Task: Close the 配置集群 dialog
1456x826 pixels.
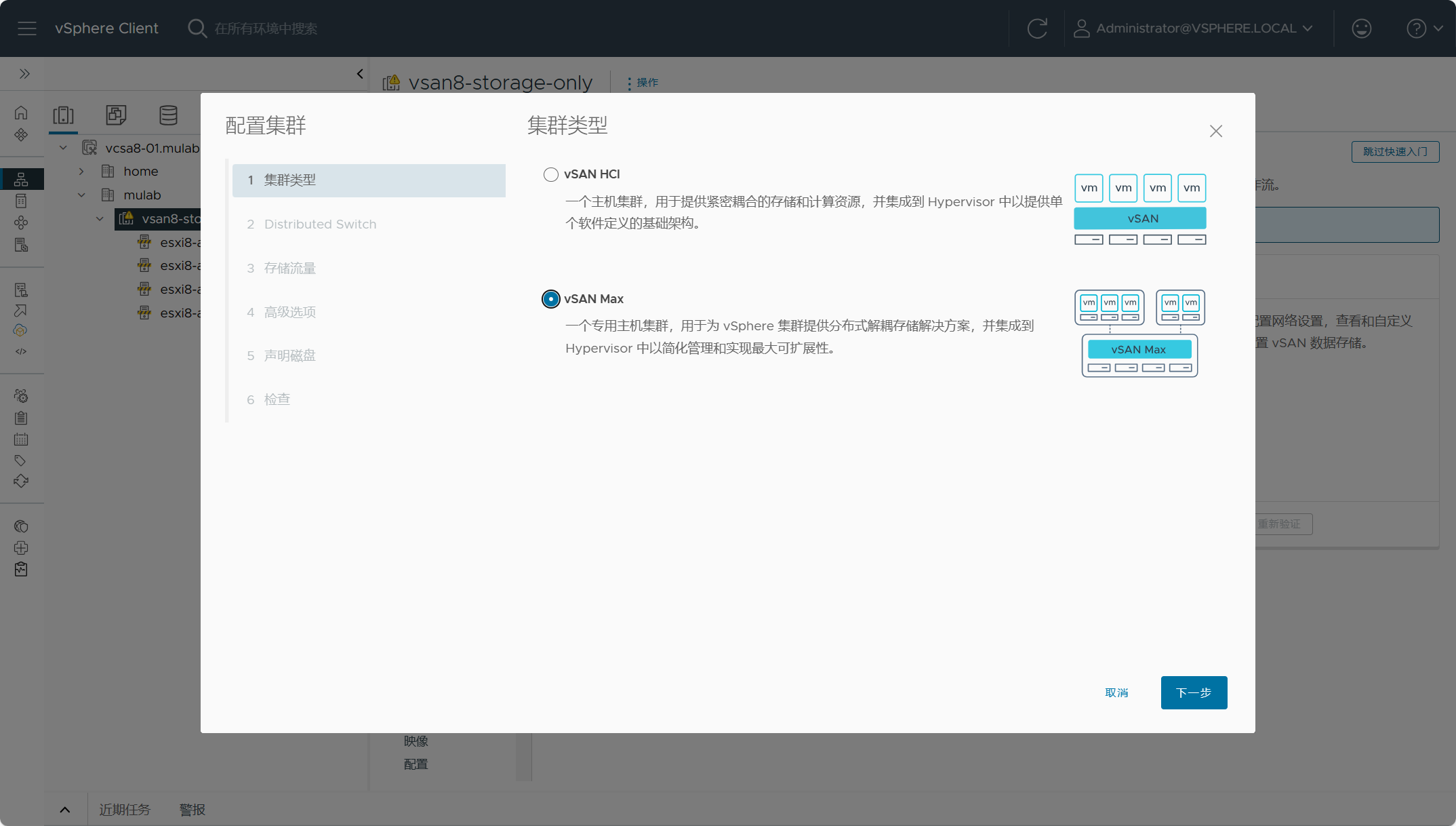Action: click(1216, 131)
